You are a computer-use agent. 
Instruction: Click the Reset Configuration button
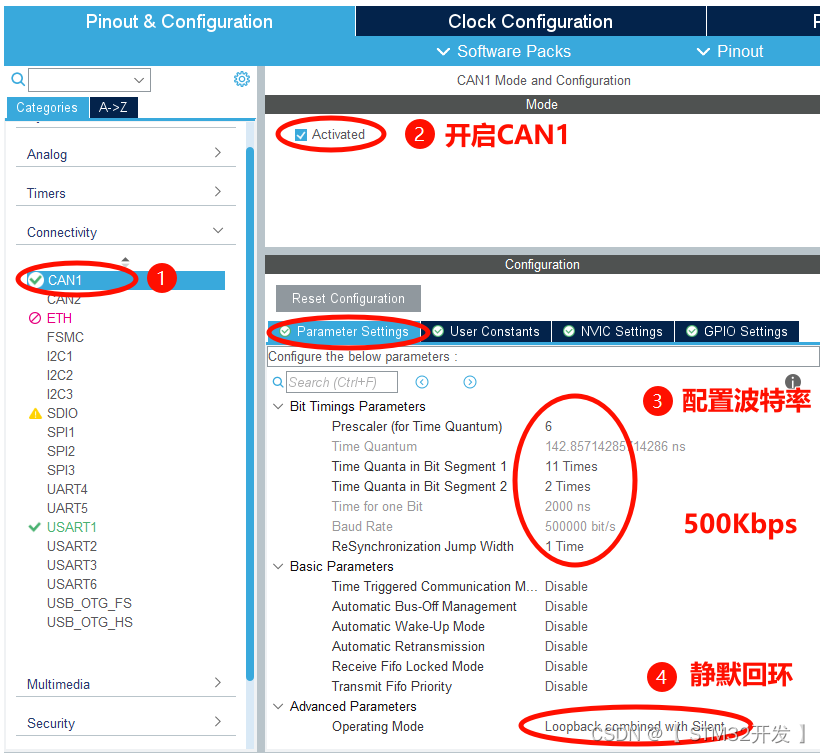click(x=348, y=298)
